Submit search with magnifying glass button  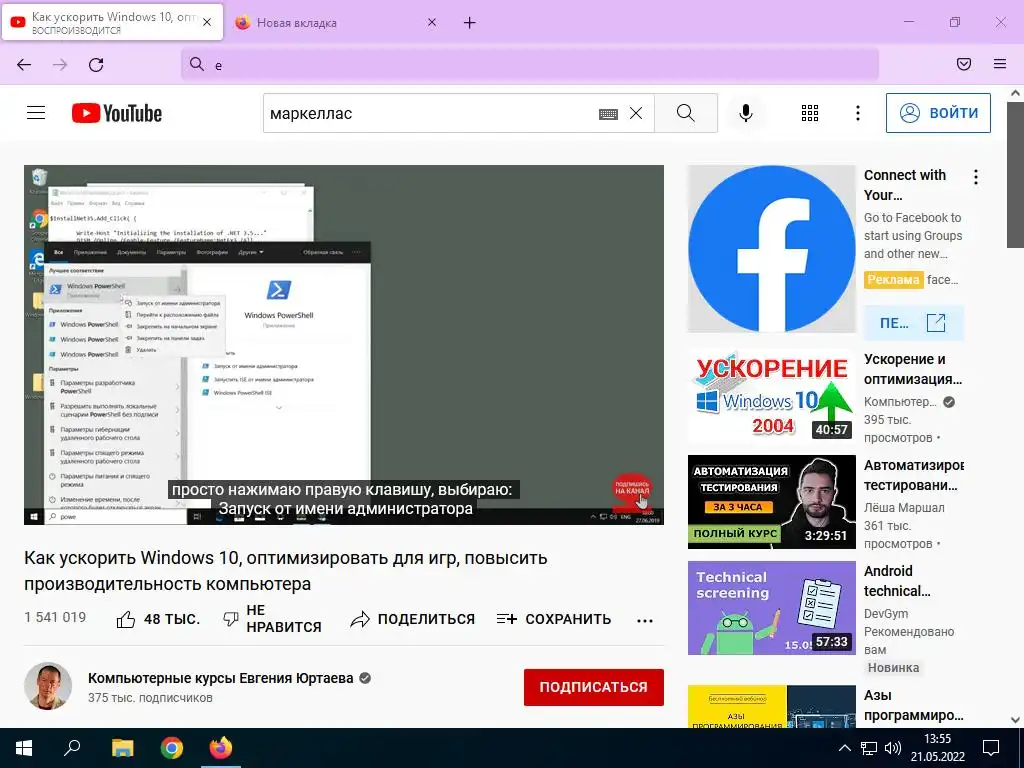(x=686, y=113)
